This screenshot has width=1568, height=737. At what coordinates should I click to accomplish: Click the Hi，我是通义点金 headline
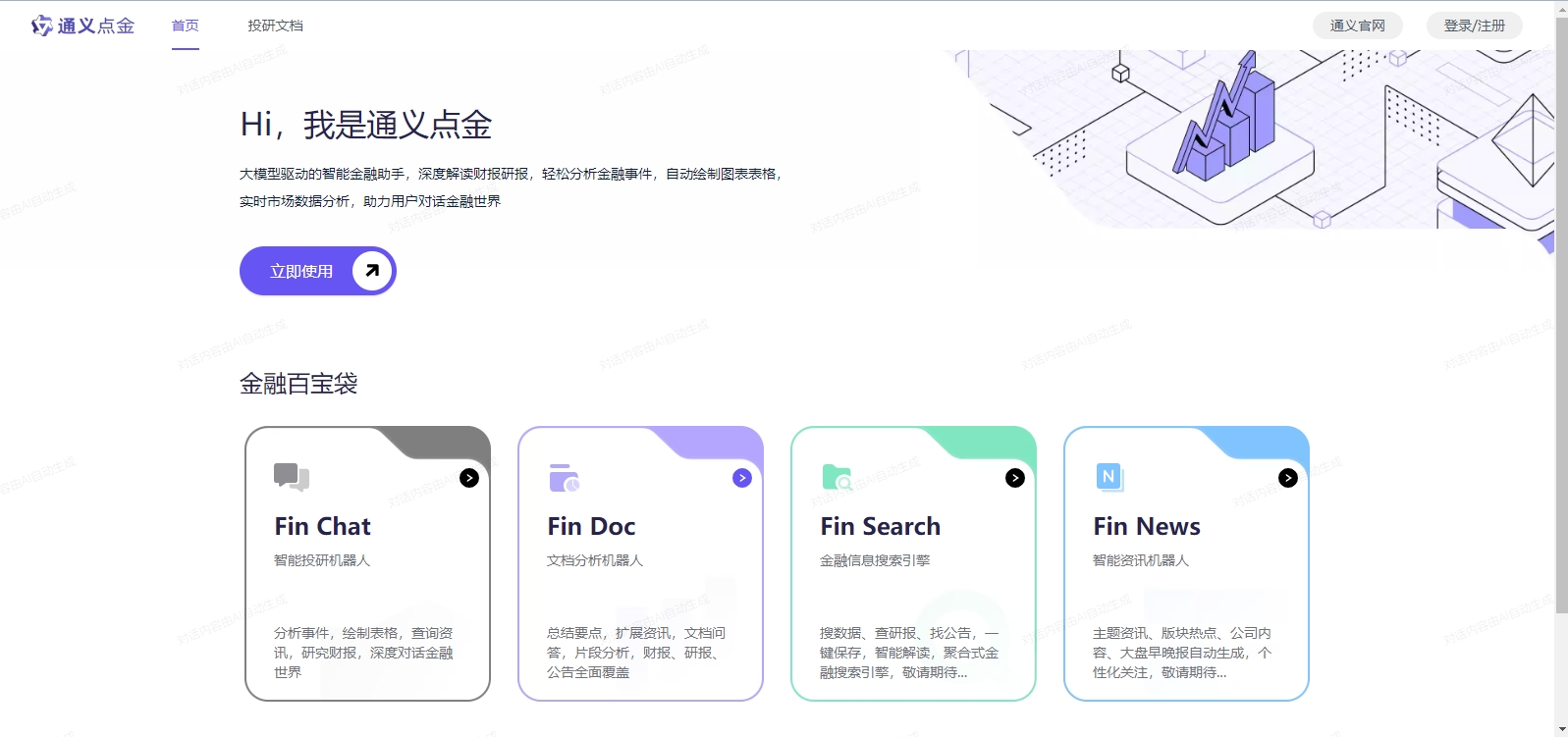(366, 125)
